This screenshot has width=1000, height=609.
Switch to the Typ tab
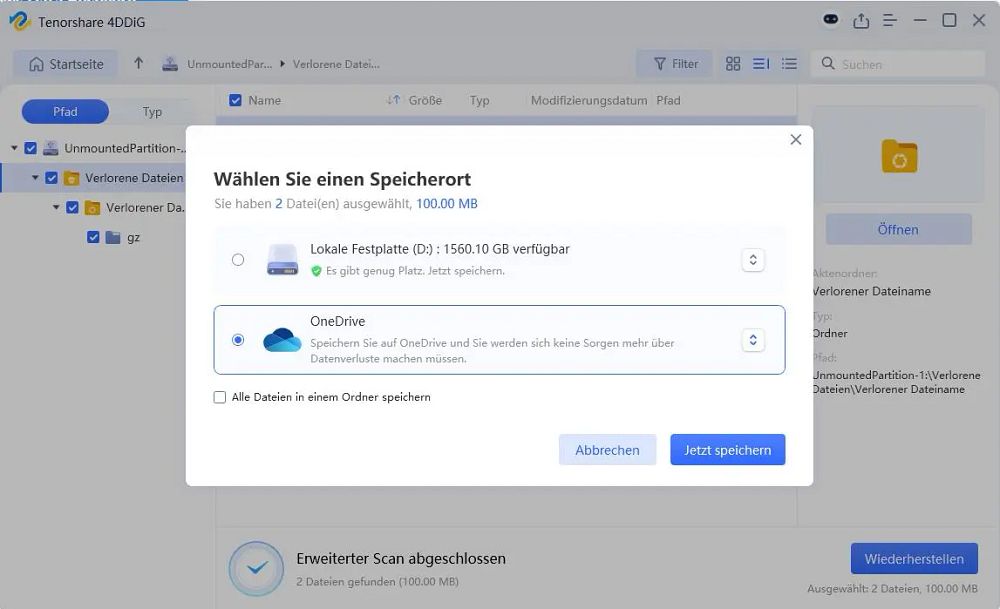pos(152,112)
